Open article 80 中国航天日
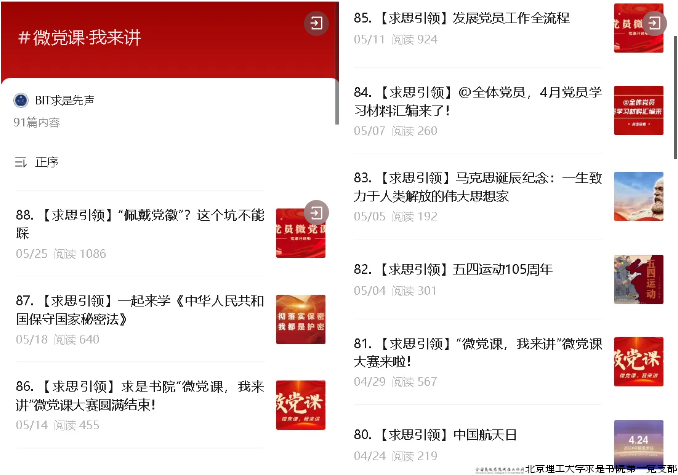Screen dimensions: 678x475 pyautogui.click(x=435, y=434)
